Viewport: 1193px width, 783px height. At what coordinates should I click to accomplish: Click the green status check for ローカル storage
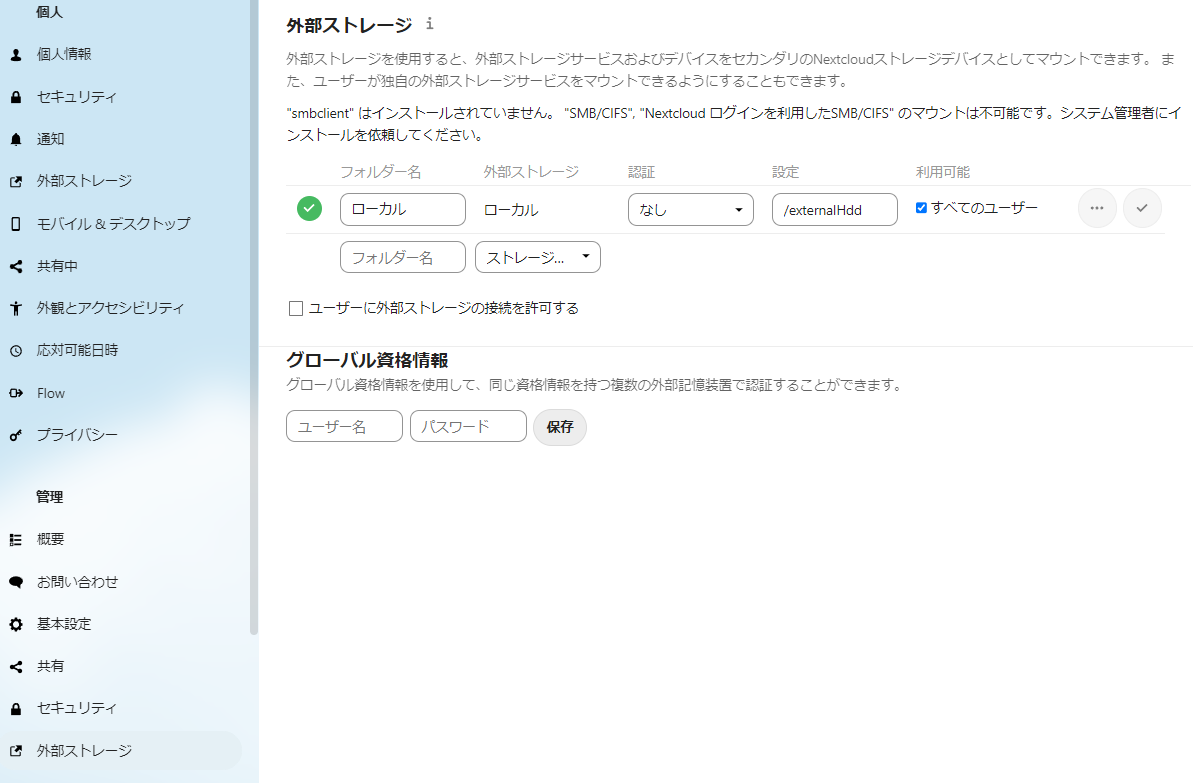click(x=309, y=208)
